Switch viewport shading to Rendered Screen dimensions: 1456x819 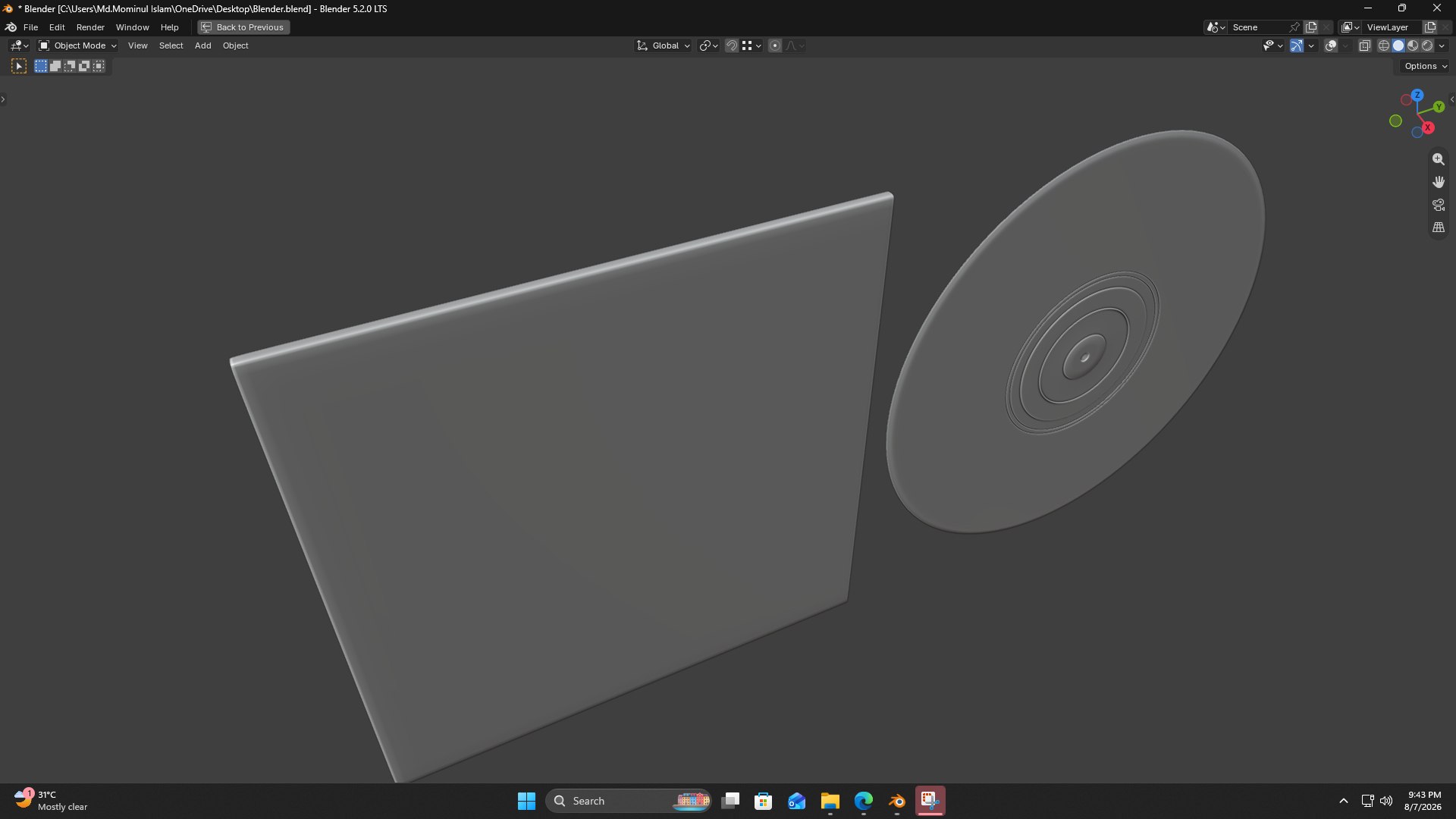point(1427,45)
